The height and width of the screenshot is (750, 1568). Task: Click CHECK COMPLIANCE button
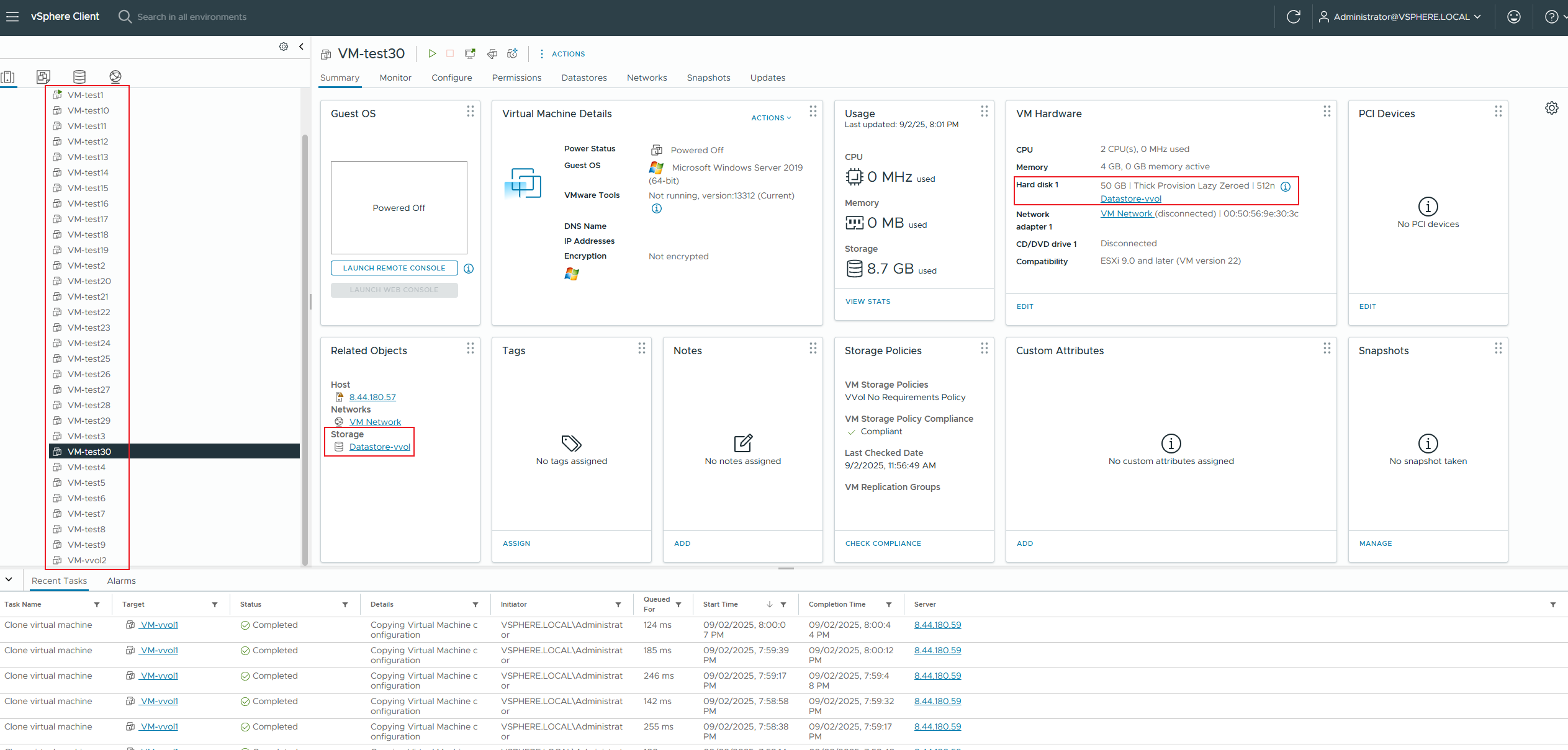(883, 543)
